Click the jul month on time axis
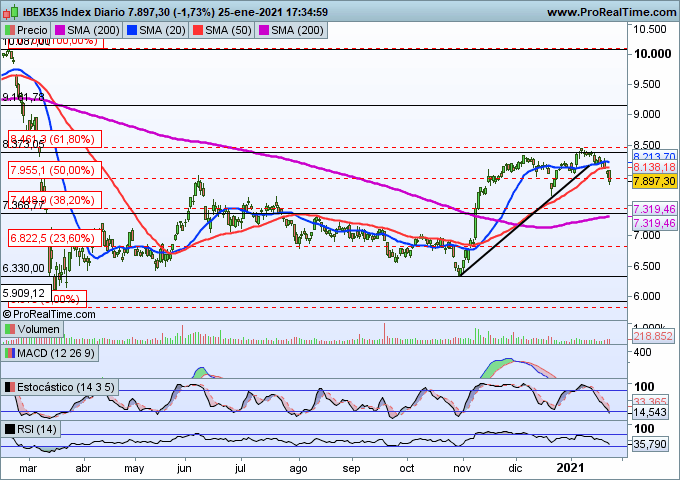680x480 pixels. click(240, 469)
